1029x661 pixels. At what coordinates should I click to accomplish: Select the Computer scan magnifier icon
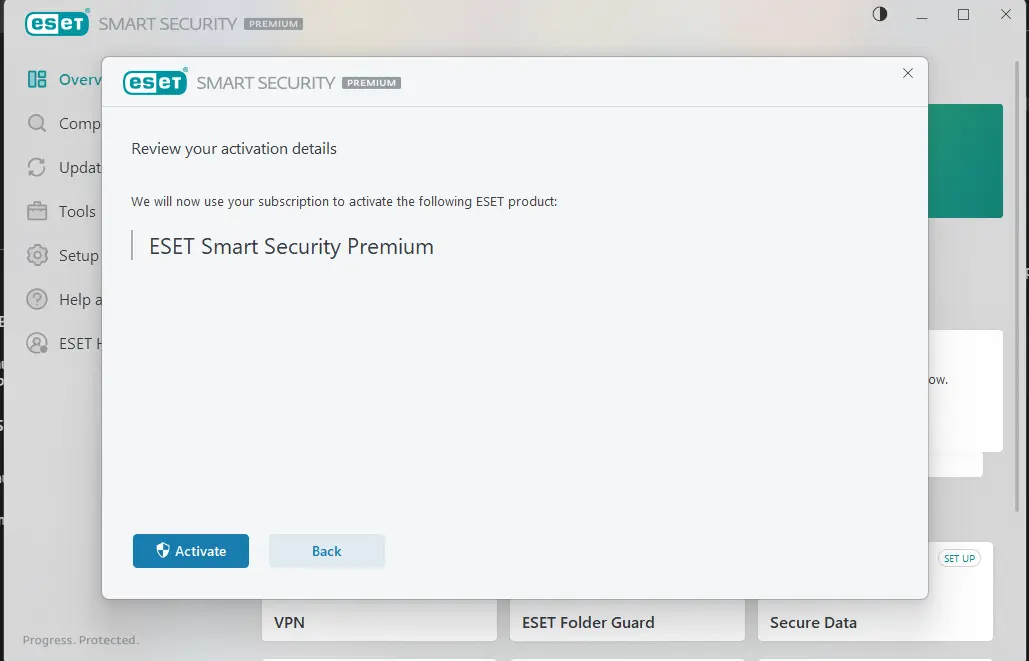(37, 123)
